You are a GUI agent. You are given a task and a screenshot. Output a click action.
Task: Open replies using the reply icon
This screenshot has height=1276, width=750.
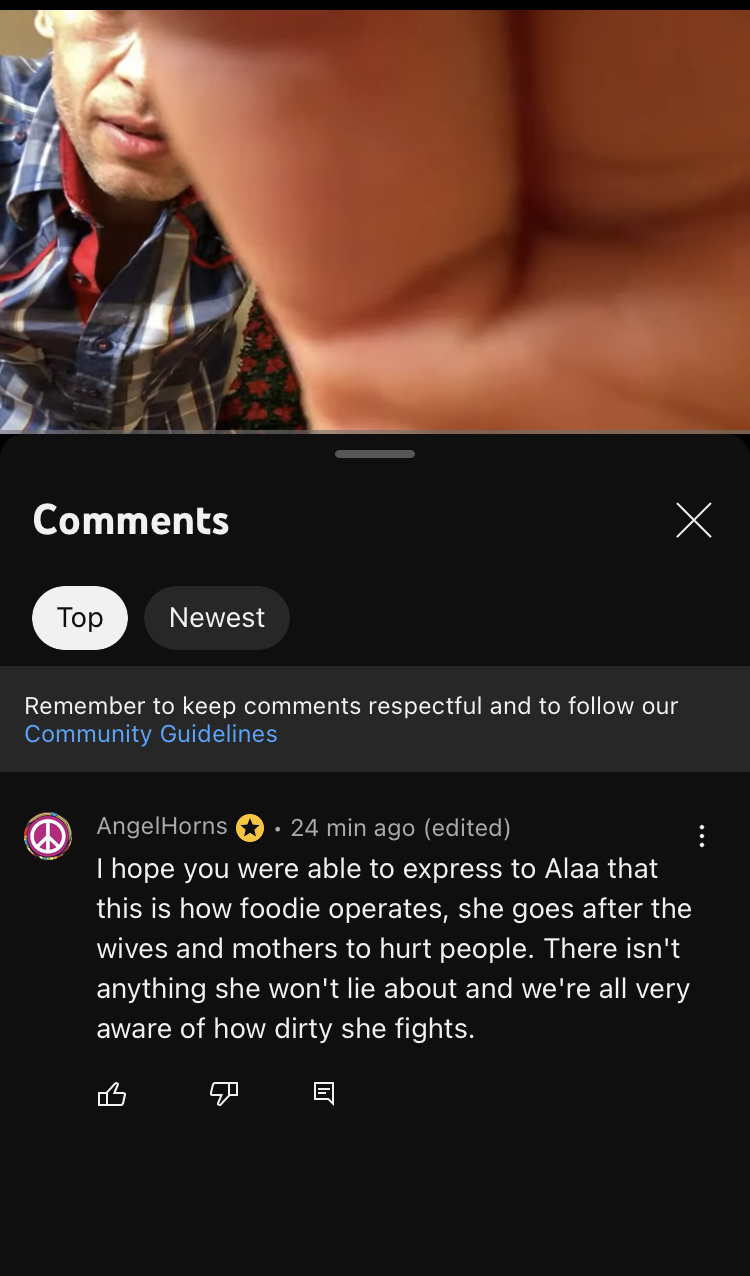(x=324, y=1094)
